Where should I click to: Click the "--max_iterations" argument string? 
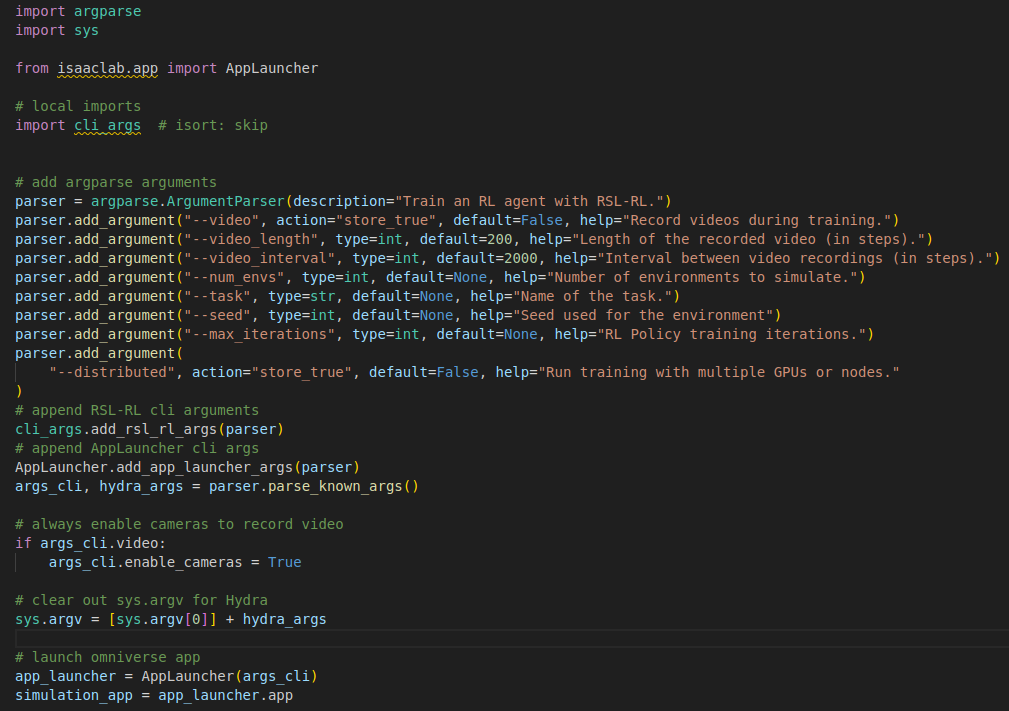coord(259,334)
